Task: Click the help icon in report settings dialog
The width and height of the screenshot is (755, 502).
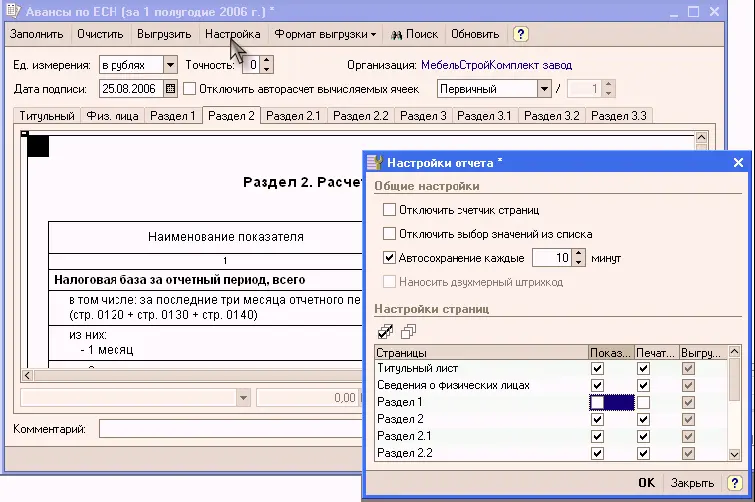Action: coord(734,483)
